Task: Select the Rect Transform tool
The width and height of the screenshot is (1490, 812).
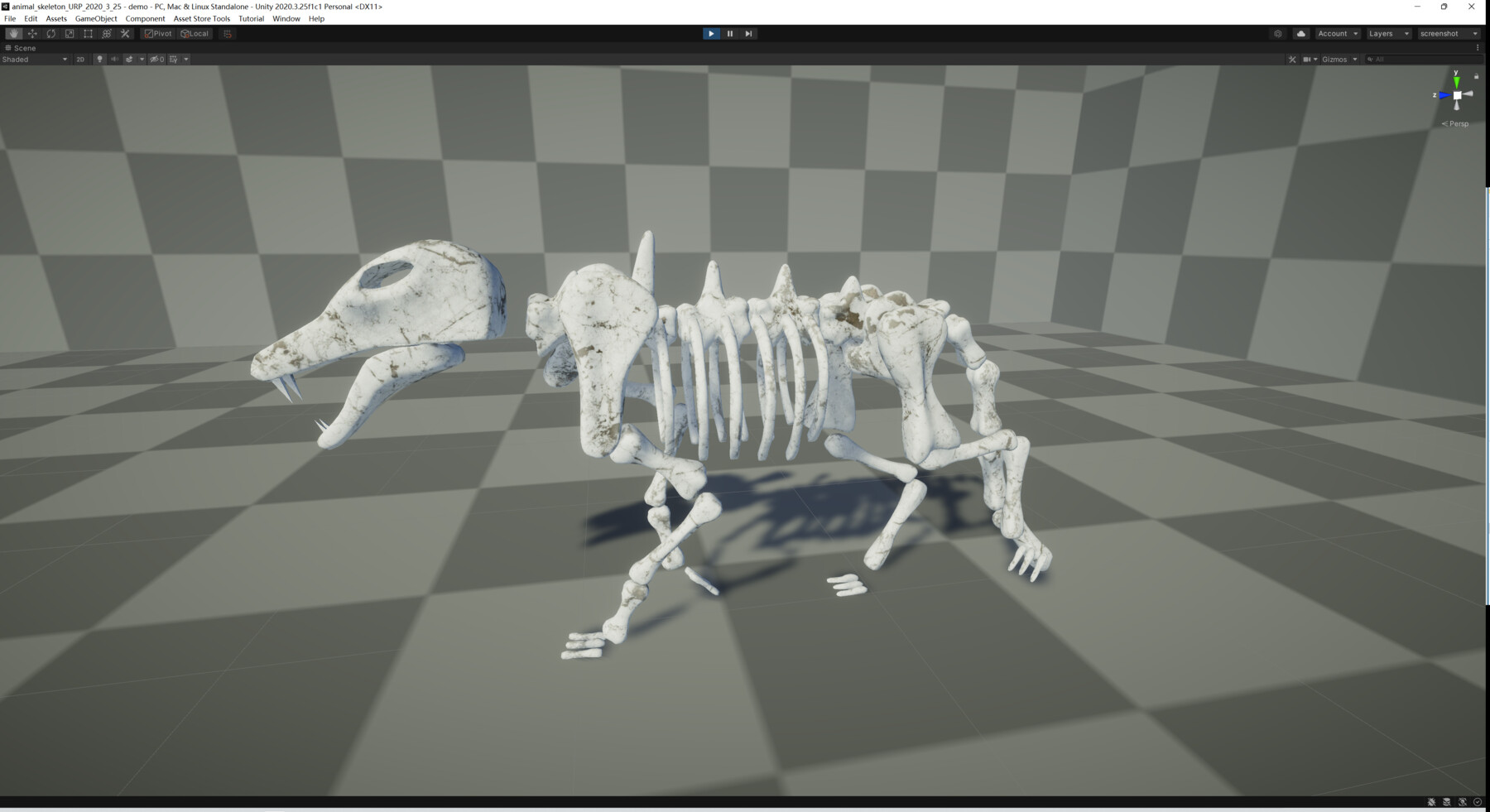Action: point(88,33)
